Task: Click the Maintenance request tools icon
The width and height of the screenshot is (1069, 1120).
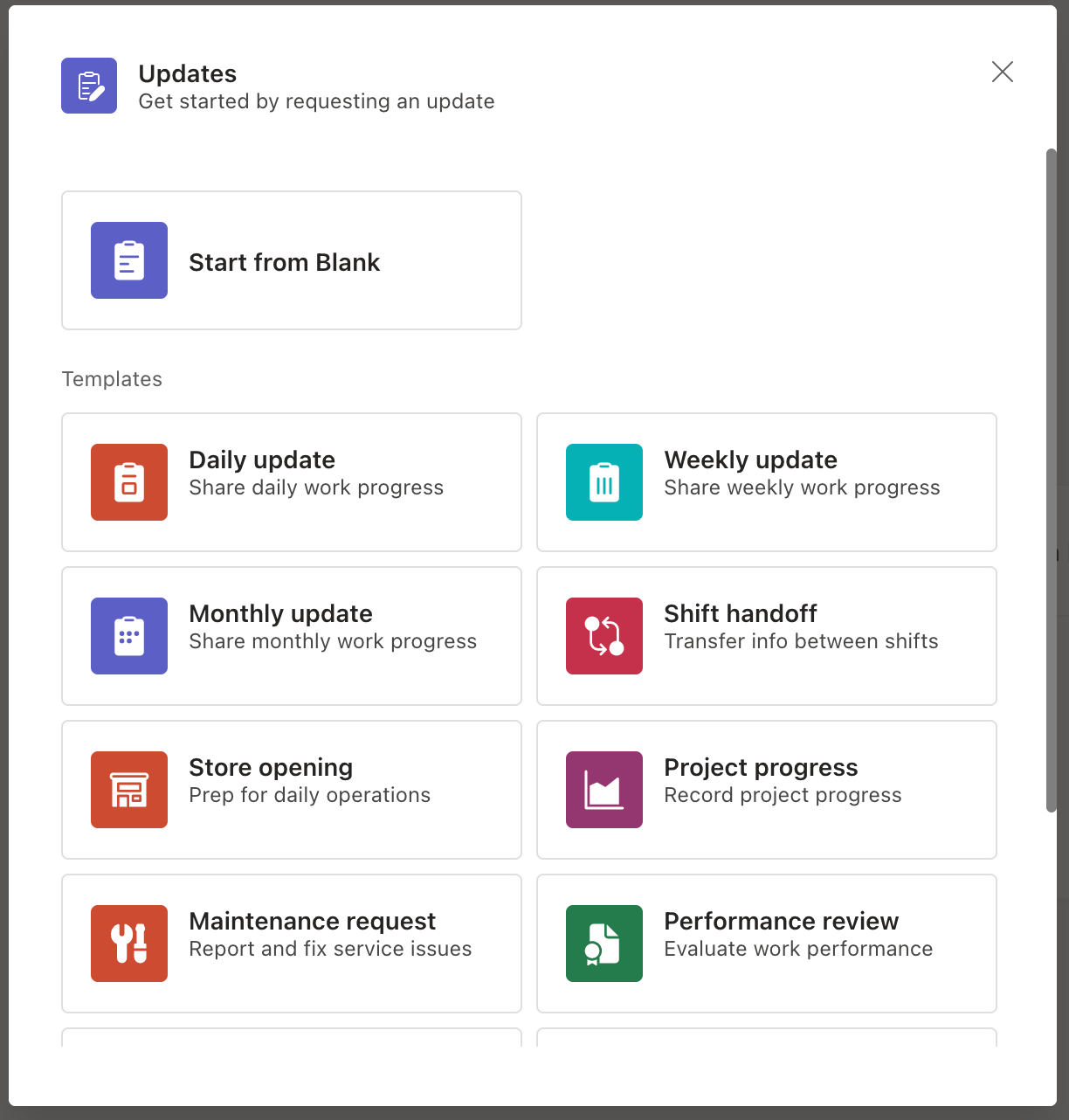Action: pos(129,944)
